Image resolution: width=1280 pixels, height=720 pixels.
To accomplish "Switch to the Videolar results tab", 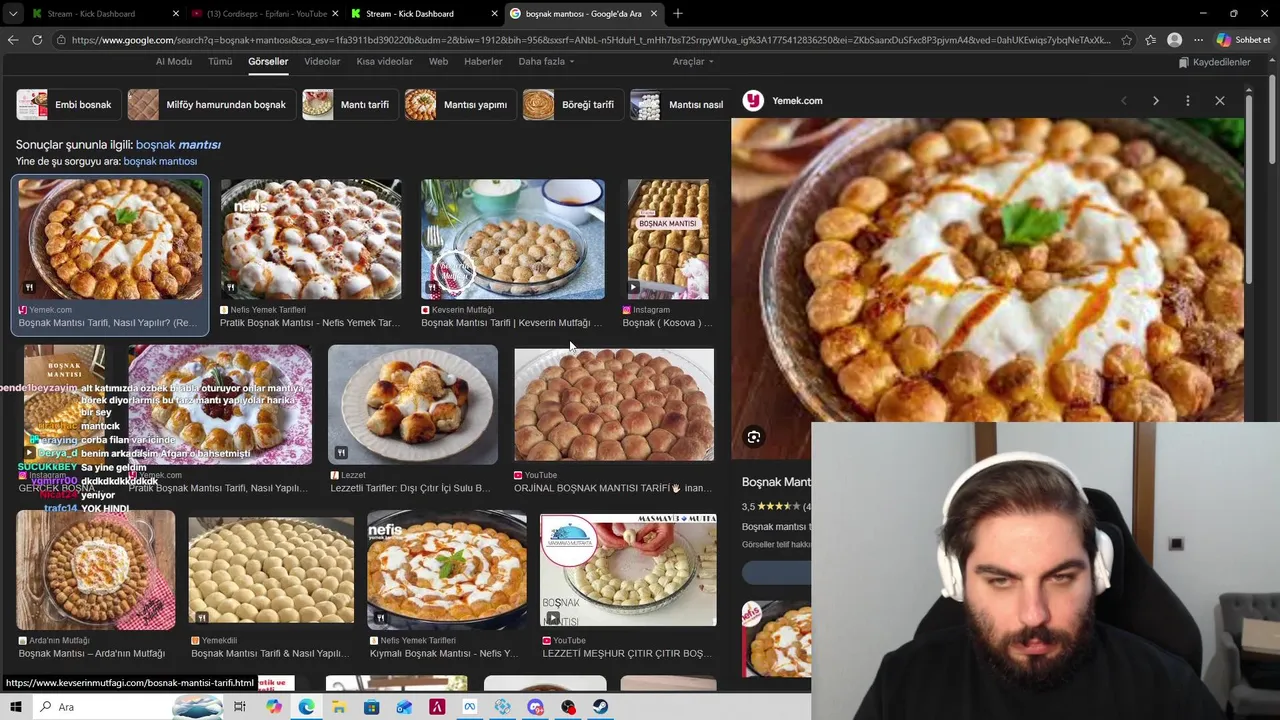I will click(x=322, y=61).
